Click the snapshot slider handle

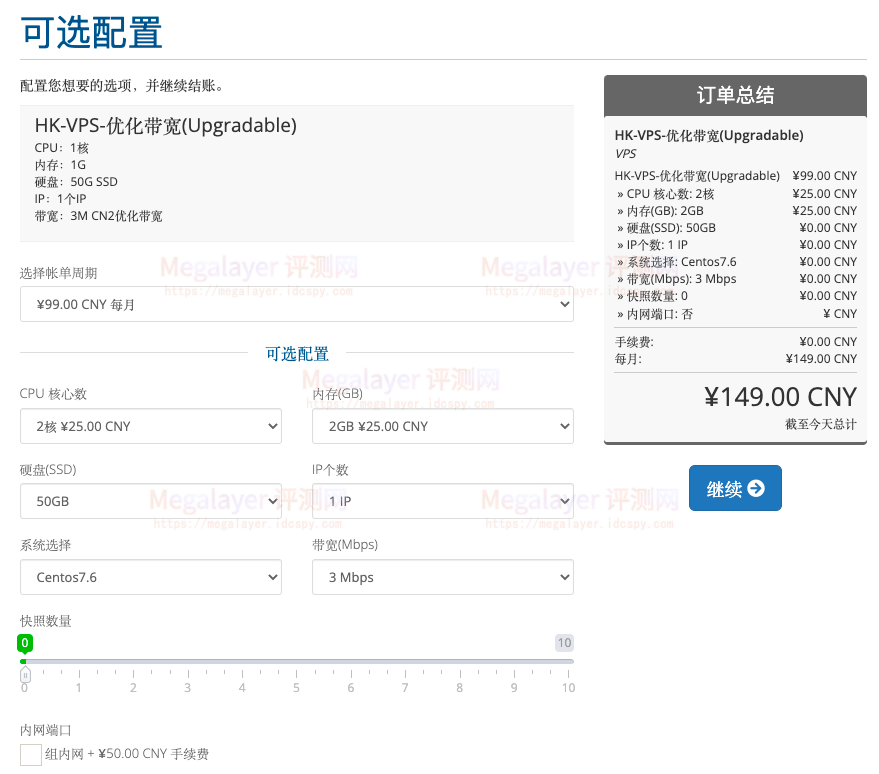[25, 675]
